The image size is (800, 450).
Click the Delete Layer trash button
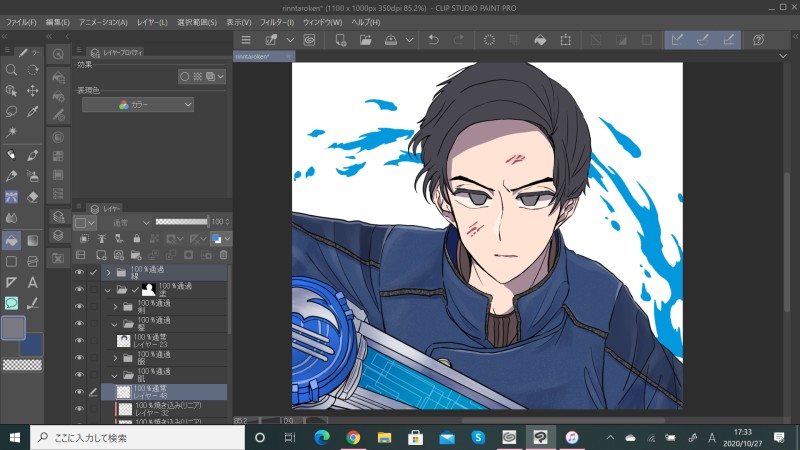(224, 255)
